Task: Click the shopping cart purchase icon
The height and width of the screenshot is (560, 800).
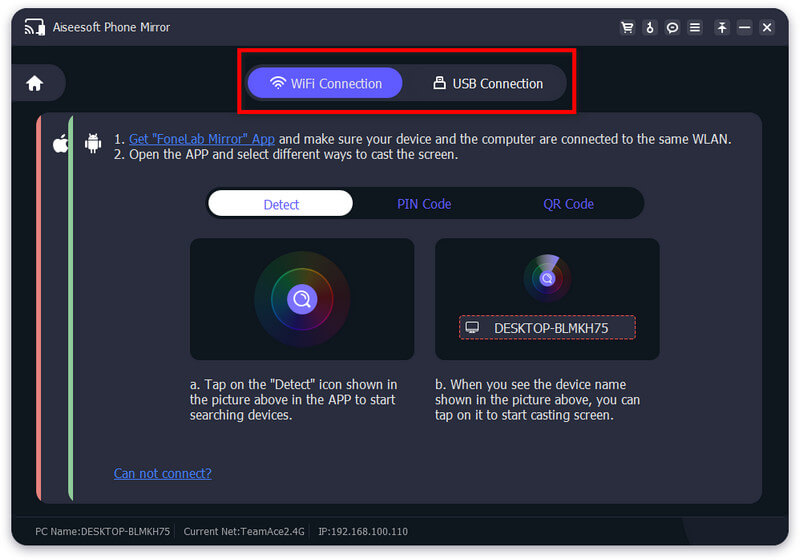Action: coord(627,28)
